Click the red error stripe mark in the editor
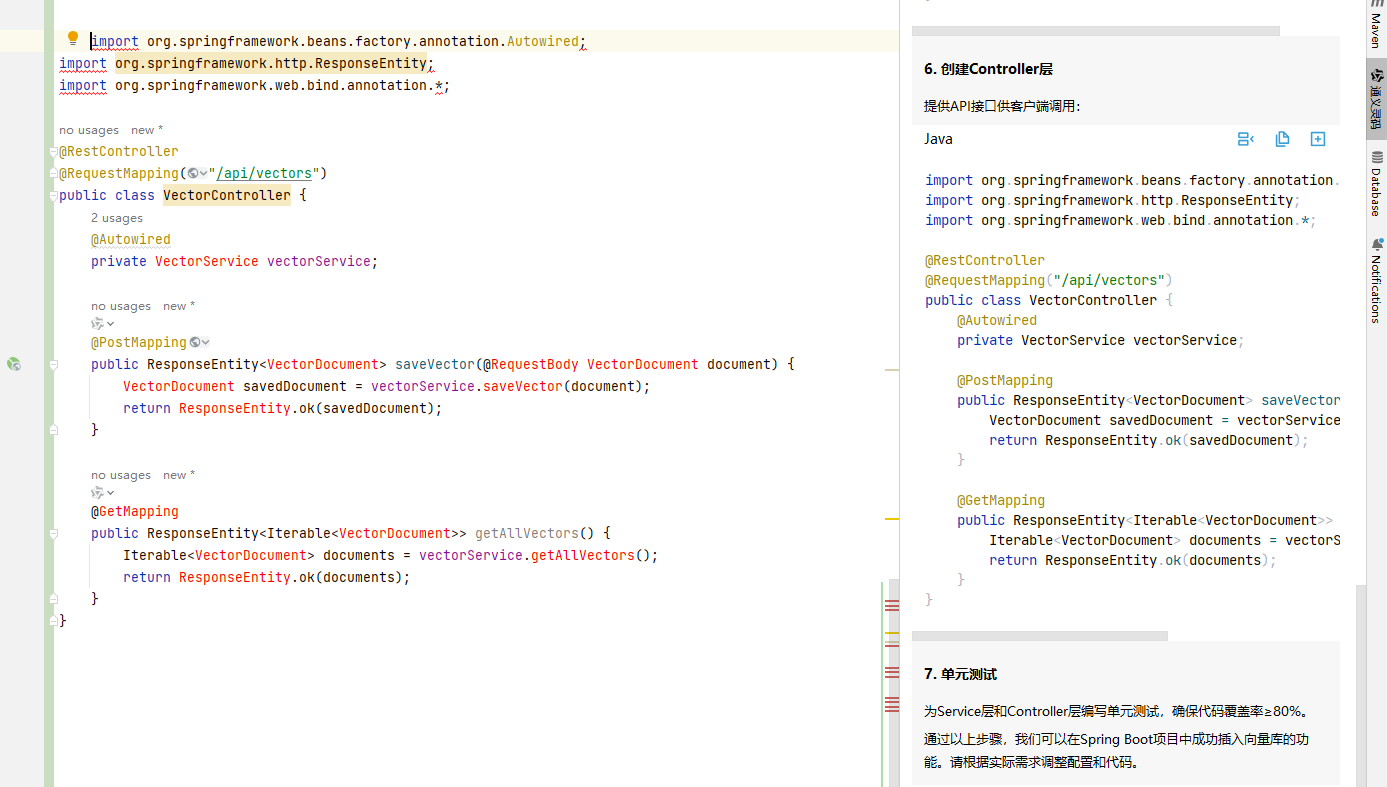This screenshot has height=787, width=1387. (x=892, y=604)
